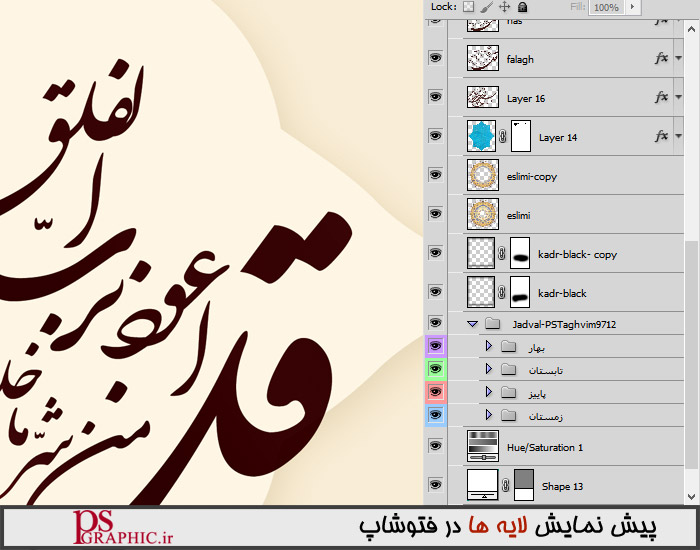Image resolution: width=700 pixels, height=550 pixels.
Task: Expand the بهار folder group
Action: tap(488, 346)
